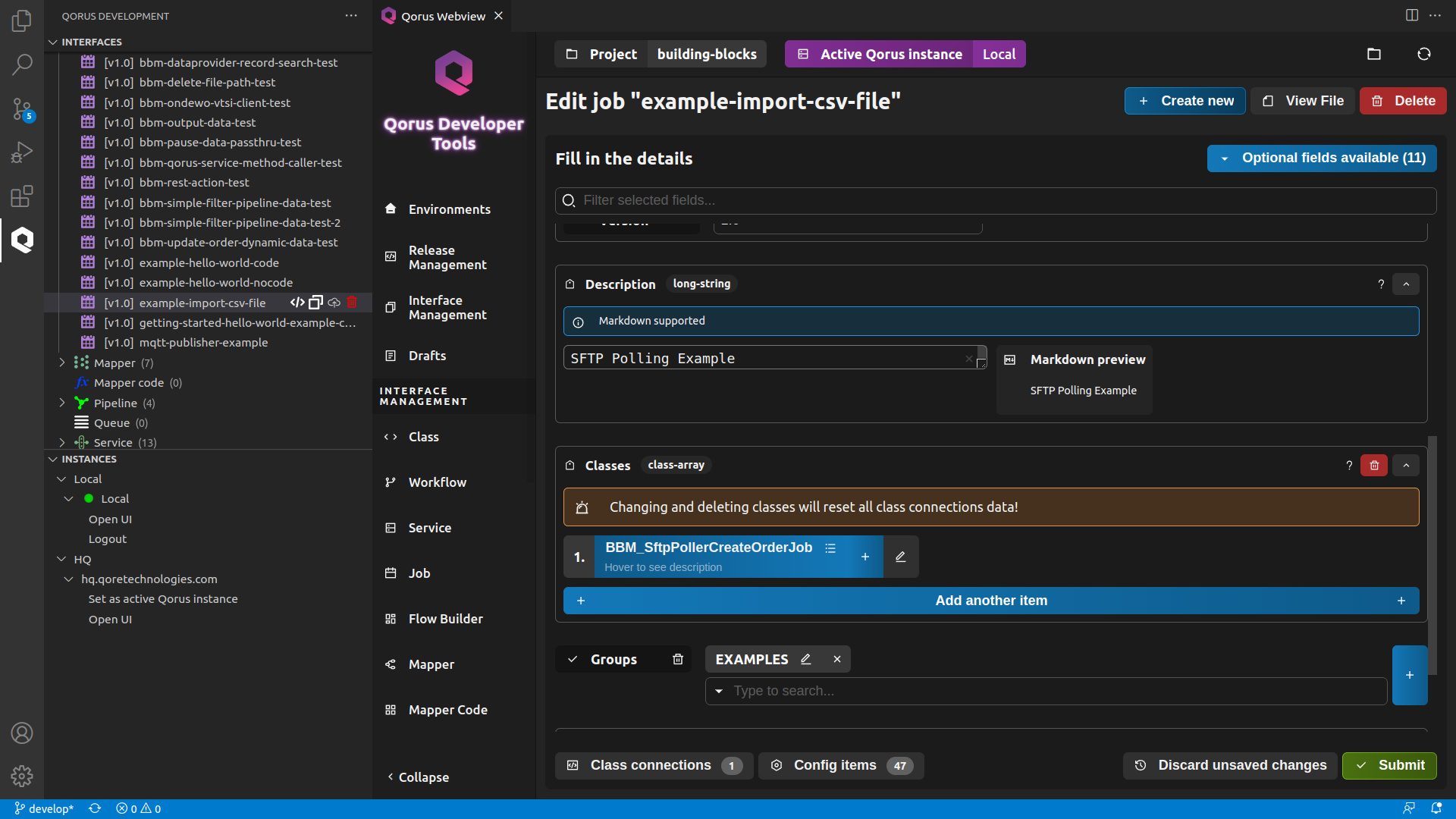Expand the Service tree item
The width and height of the screenshot is (1456, 819).
tap(63, 442)
